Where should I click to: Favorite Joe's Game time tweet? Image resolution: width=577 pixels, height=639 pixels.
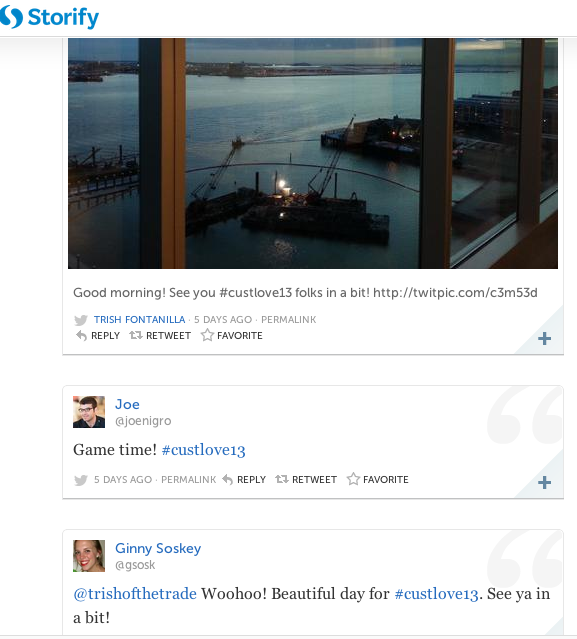(x=377, y=479)
